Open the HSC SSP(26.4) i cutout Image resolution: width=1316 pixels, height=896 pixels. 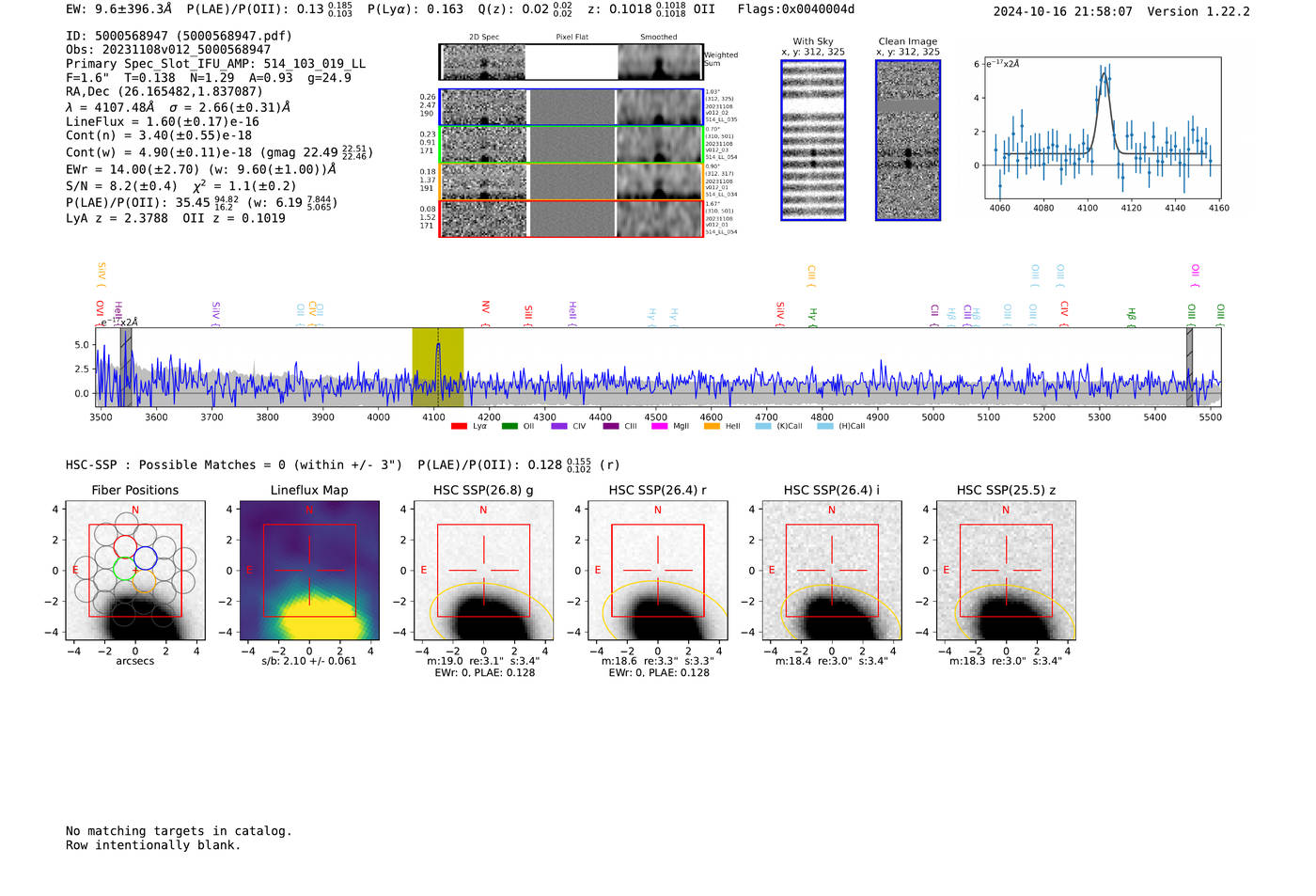point(832,571)
